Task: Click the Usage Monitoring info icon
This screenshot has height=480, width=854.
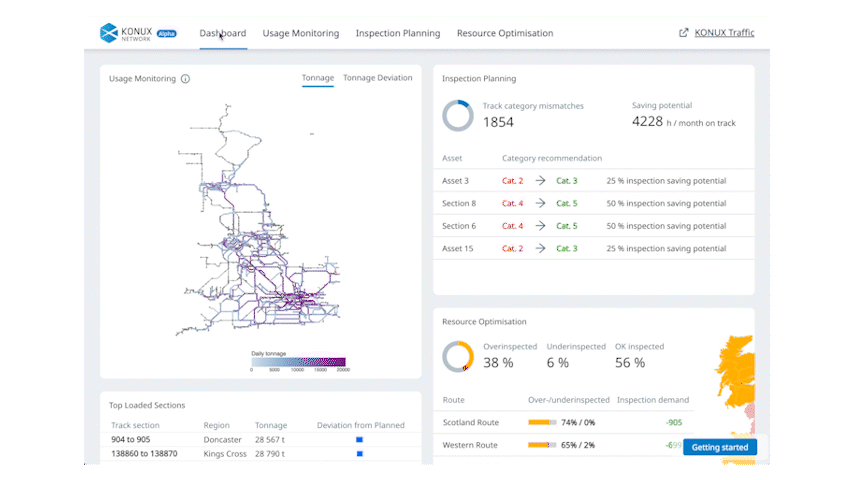Action: 185,79
